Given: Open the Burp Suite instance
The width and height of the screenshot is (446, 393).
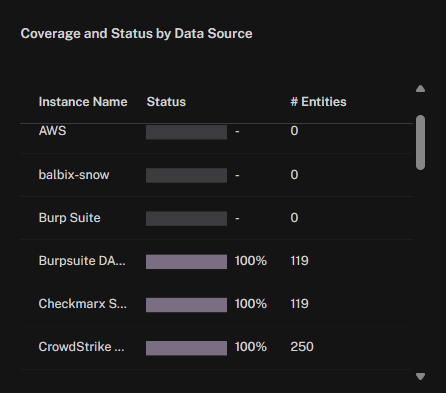Looking at the screenshot, I should (70, 218).
